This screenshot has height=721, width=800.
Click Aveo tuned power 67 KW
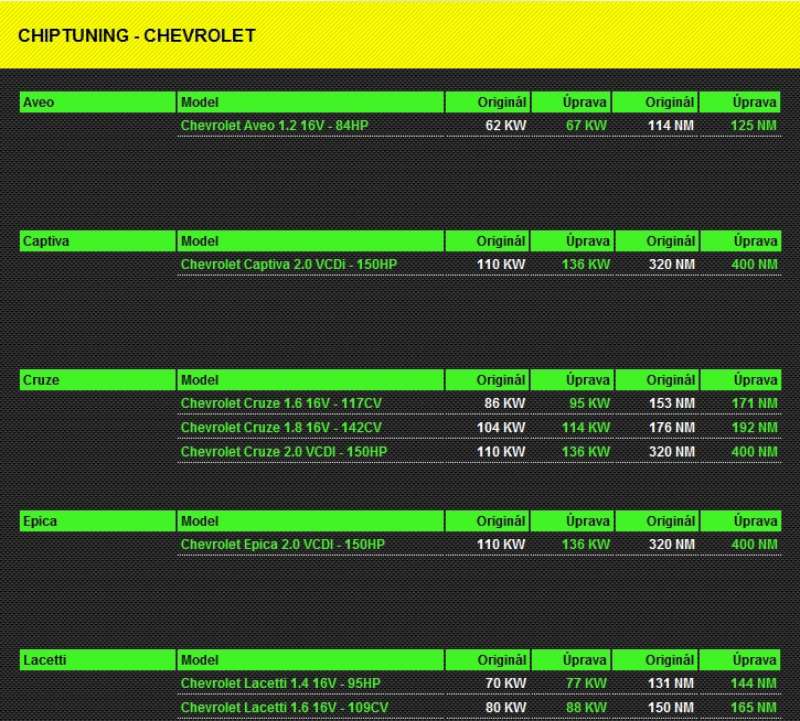coord(586,126)
